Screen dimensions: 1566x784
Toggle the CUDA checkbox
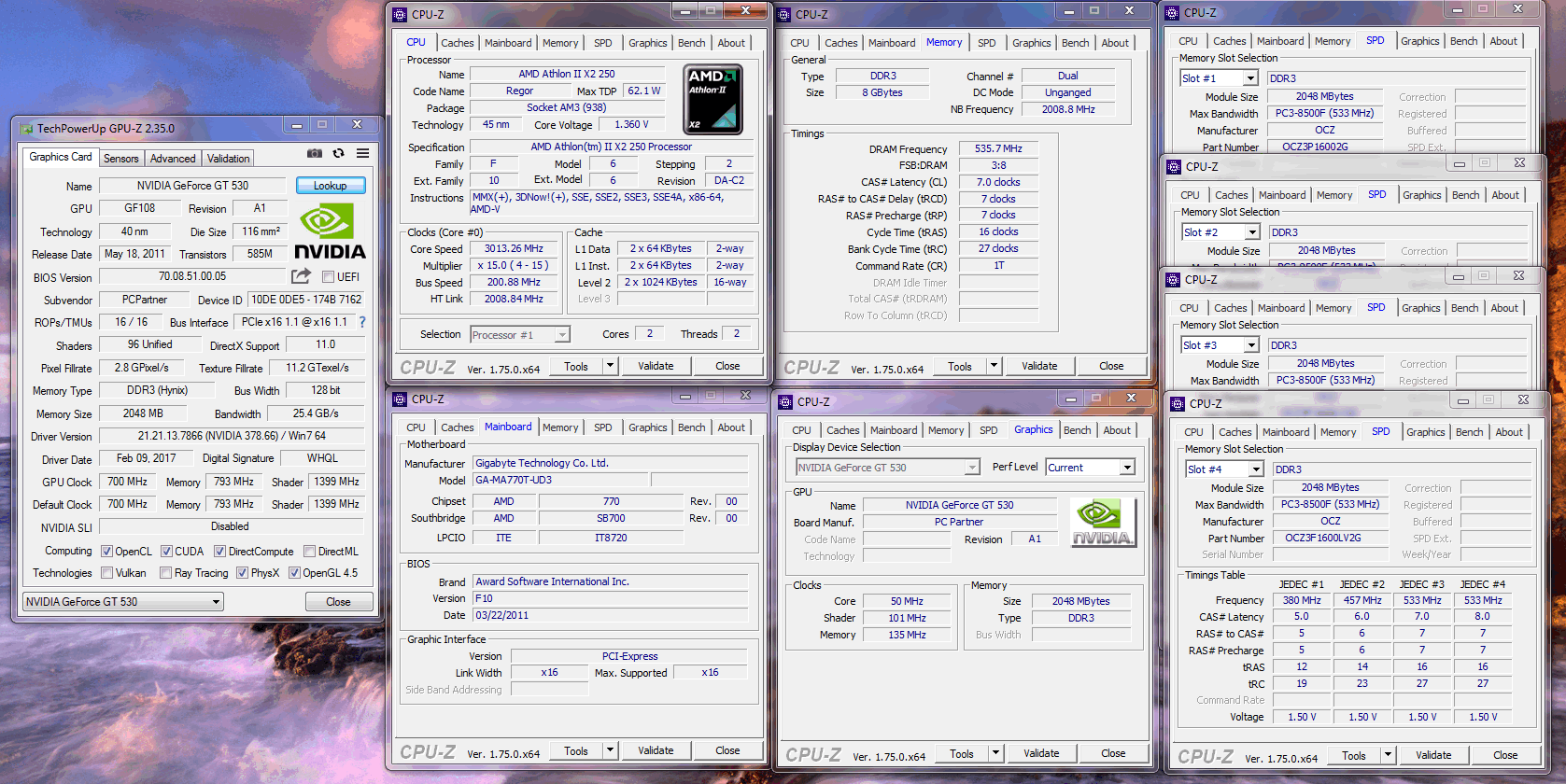tap(166, 552)
